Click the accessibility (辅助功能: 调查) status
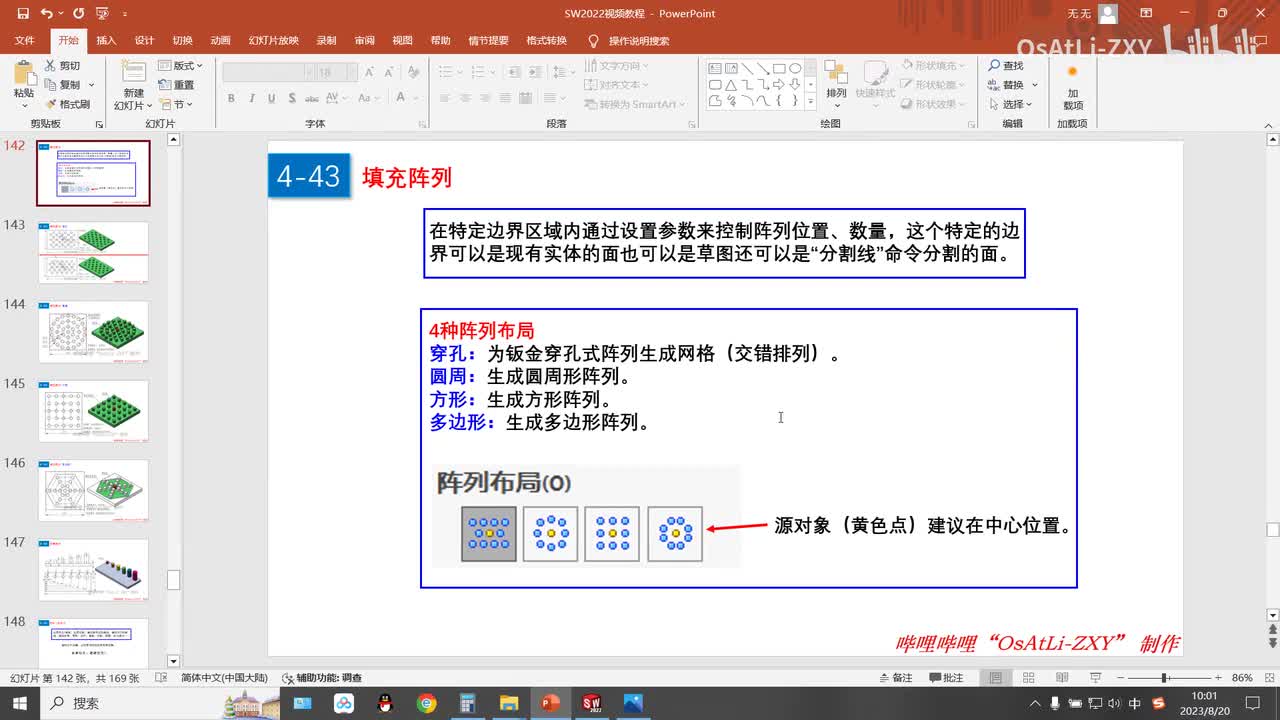 click(322, 678)
